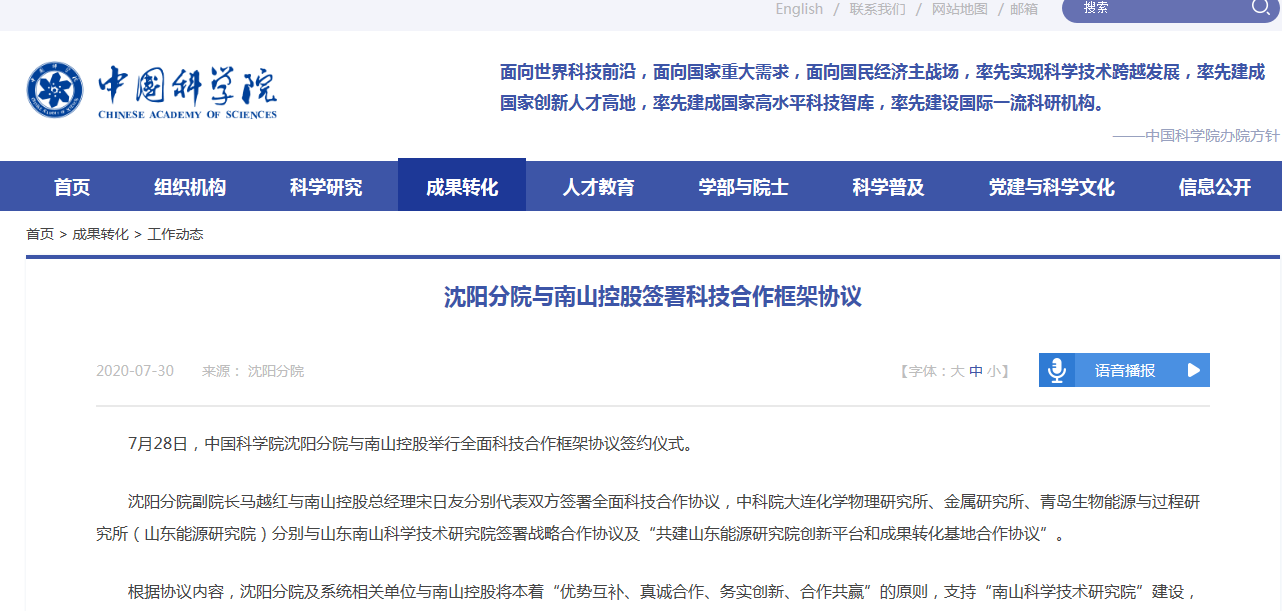This screenshot has width=1282, height=611.
Task: Click 工作动态 in the breadcrumb
Action: [x=175, y=234]
